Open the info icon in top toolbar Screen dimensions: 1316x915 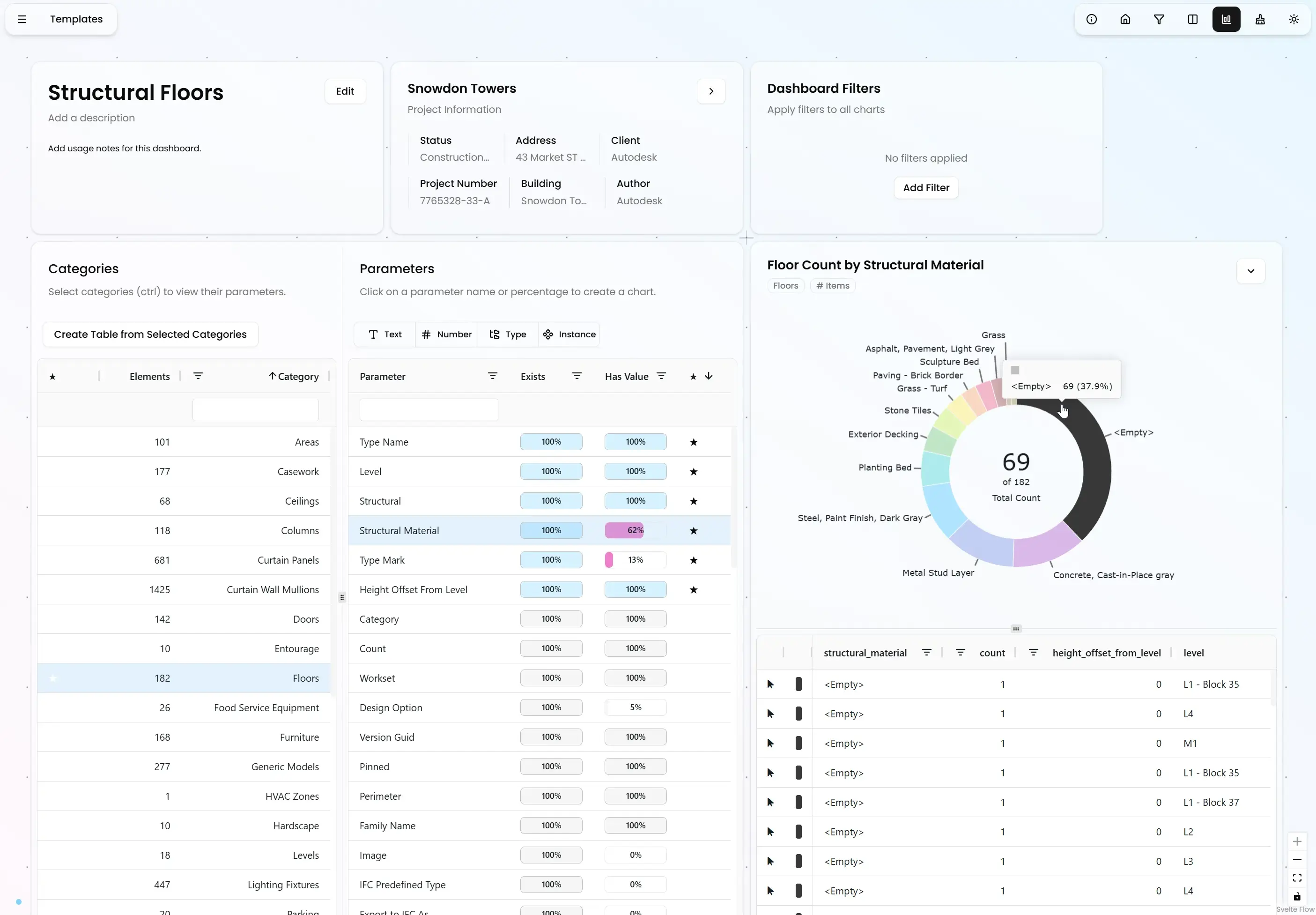(x=1091, y=20)
